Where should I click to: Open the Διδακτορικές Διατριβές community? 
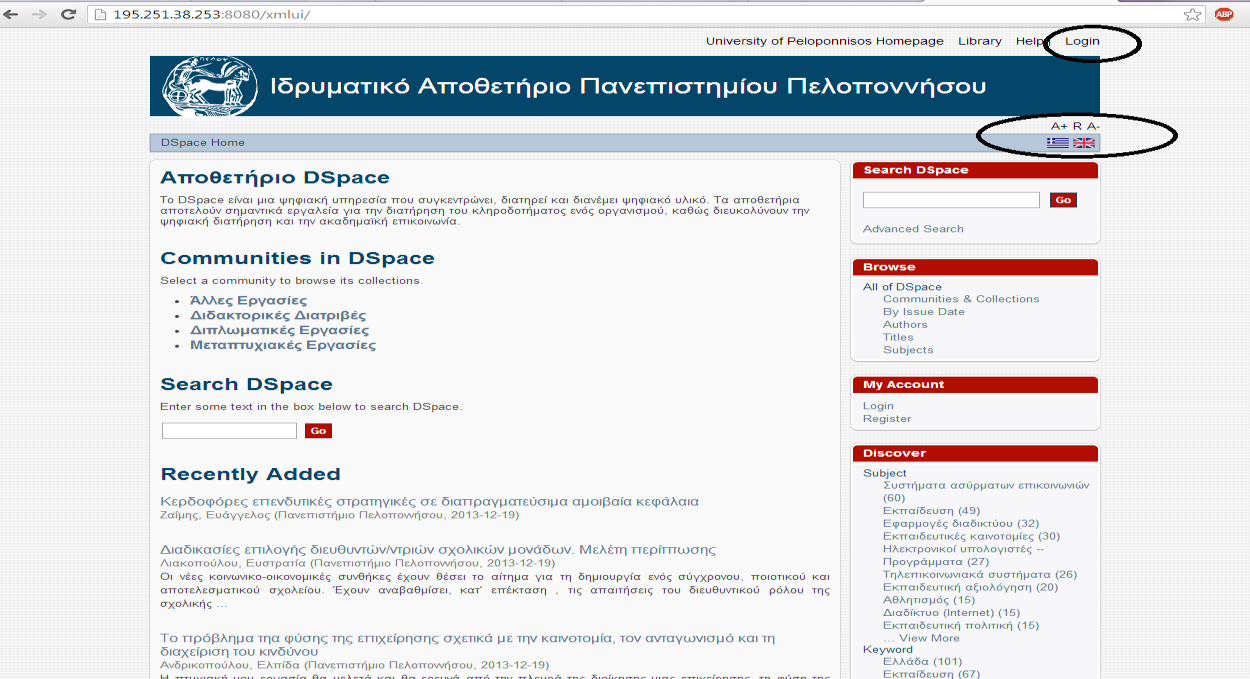[278, 316]
